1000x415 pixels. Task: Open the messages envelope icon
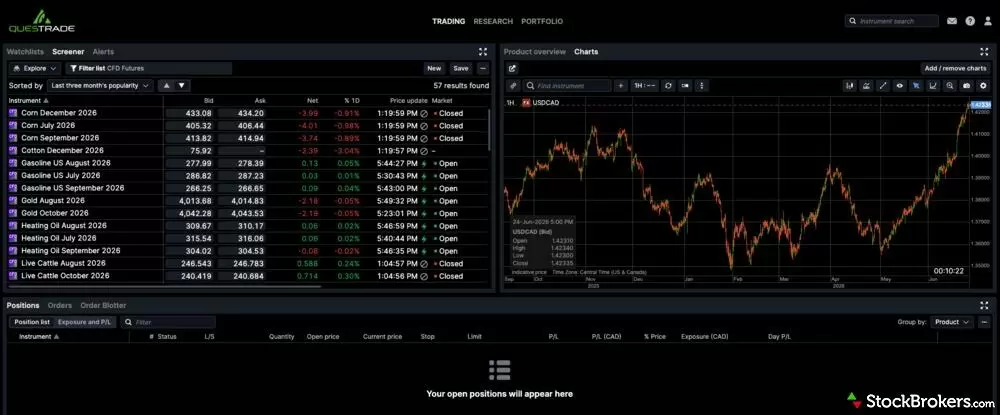(952, 21)
